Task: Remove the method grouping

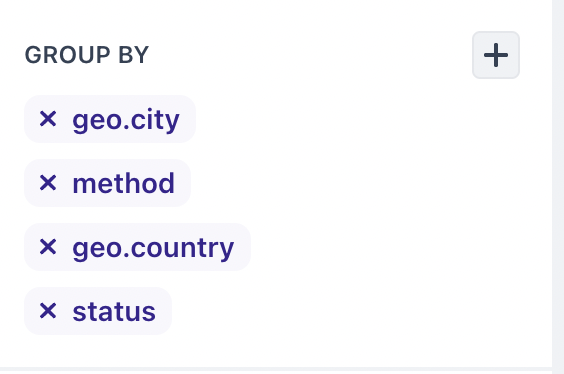Action: click(x=48, y=183)
